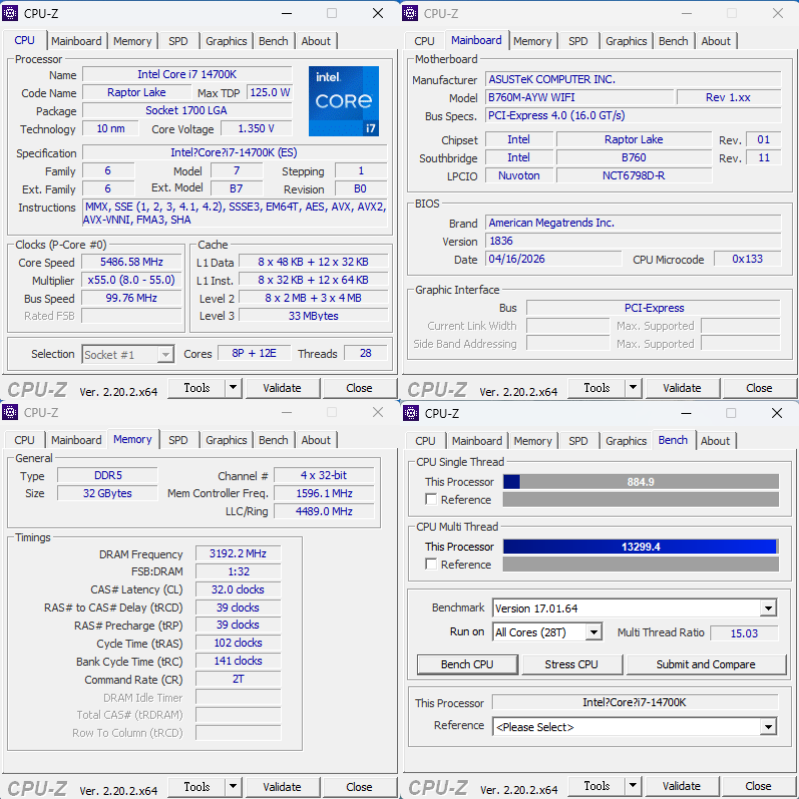Click CPU-Z app icon in Bench window title bar
Screen dimensions: 799x799
411,413
